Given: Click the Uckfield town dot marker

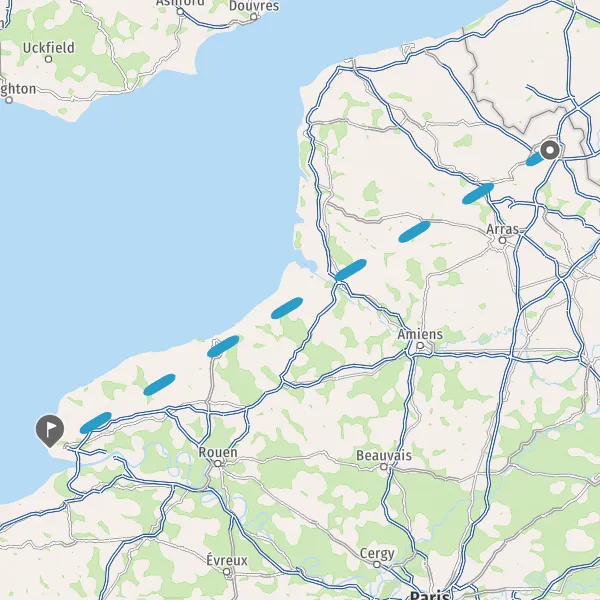Looking at the screenshot, I should (49, 59).
